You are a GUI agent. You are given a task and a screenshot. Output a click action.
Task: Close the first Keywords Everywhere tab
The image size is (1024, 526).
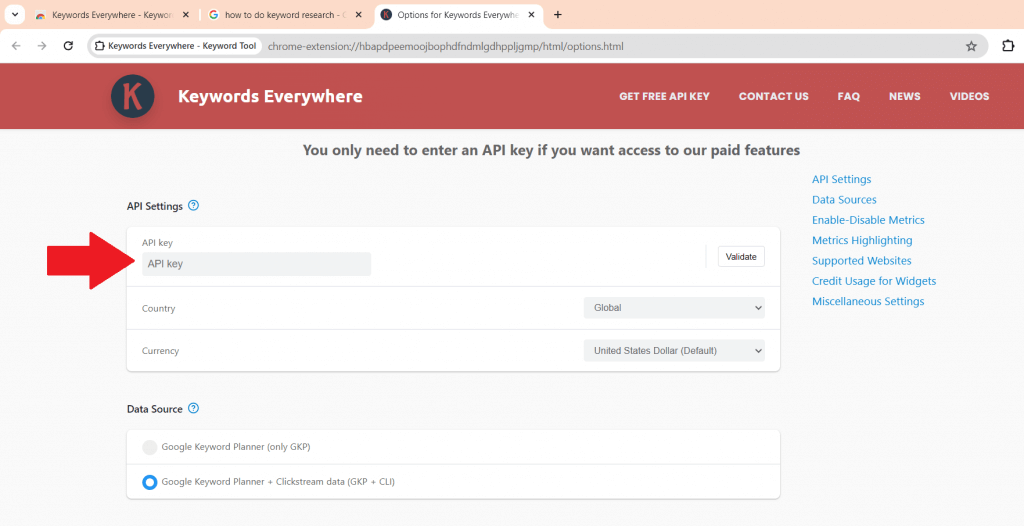(185, 15)
